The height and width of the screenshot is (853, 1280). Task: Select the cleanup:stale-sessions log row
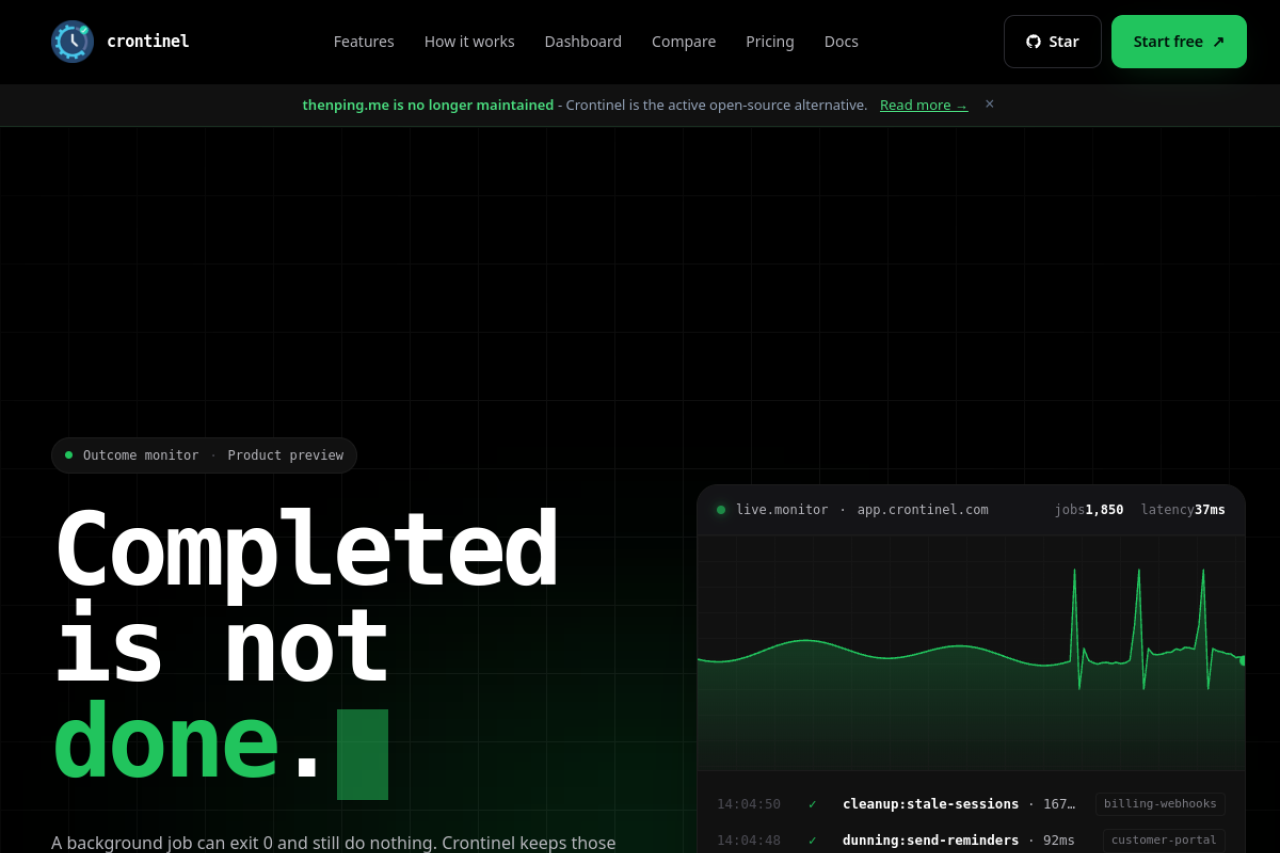tap(971, 804)
